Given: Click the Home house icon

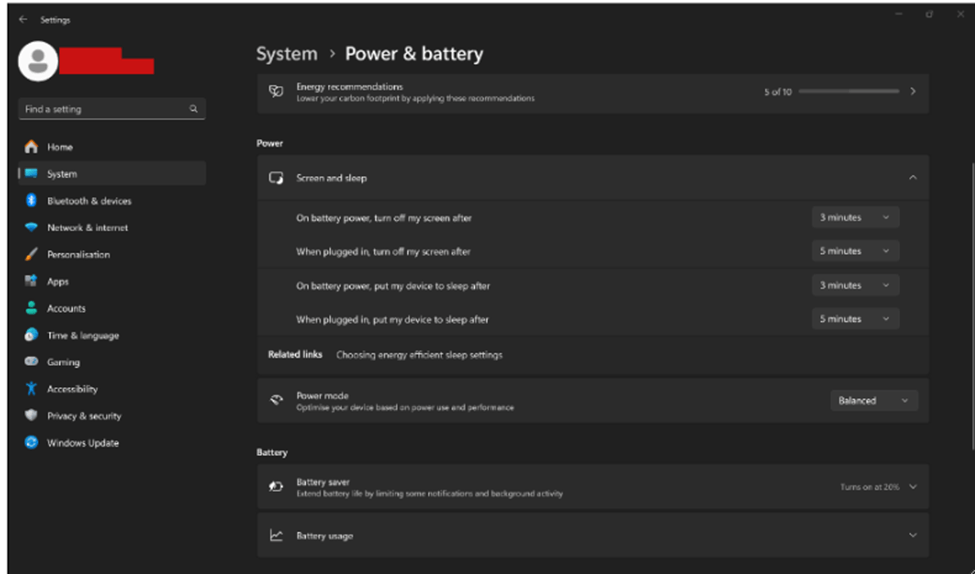Looking at the screenshot, I should pyautogui.click(x=31, y=147).
